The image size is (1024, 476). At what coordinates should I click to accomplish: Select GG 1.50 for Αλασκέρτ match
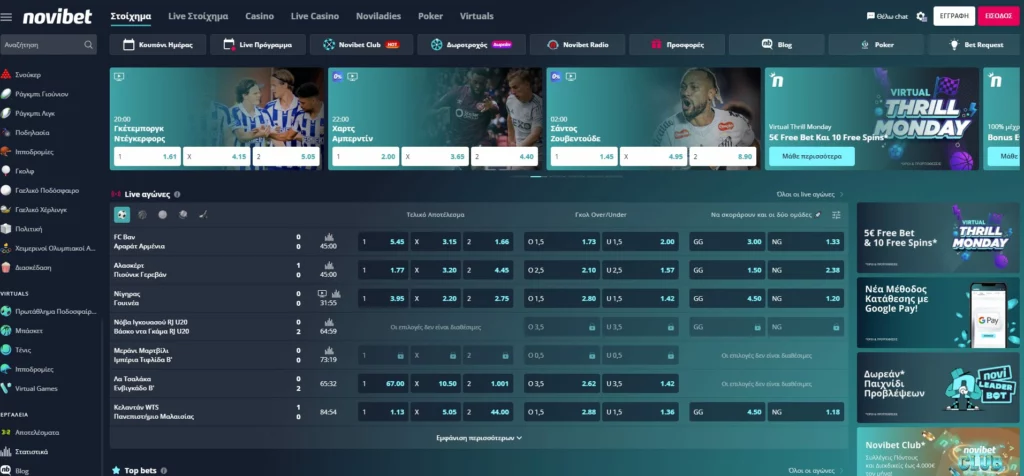pos(727,270)
